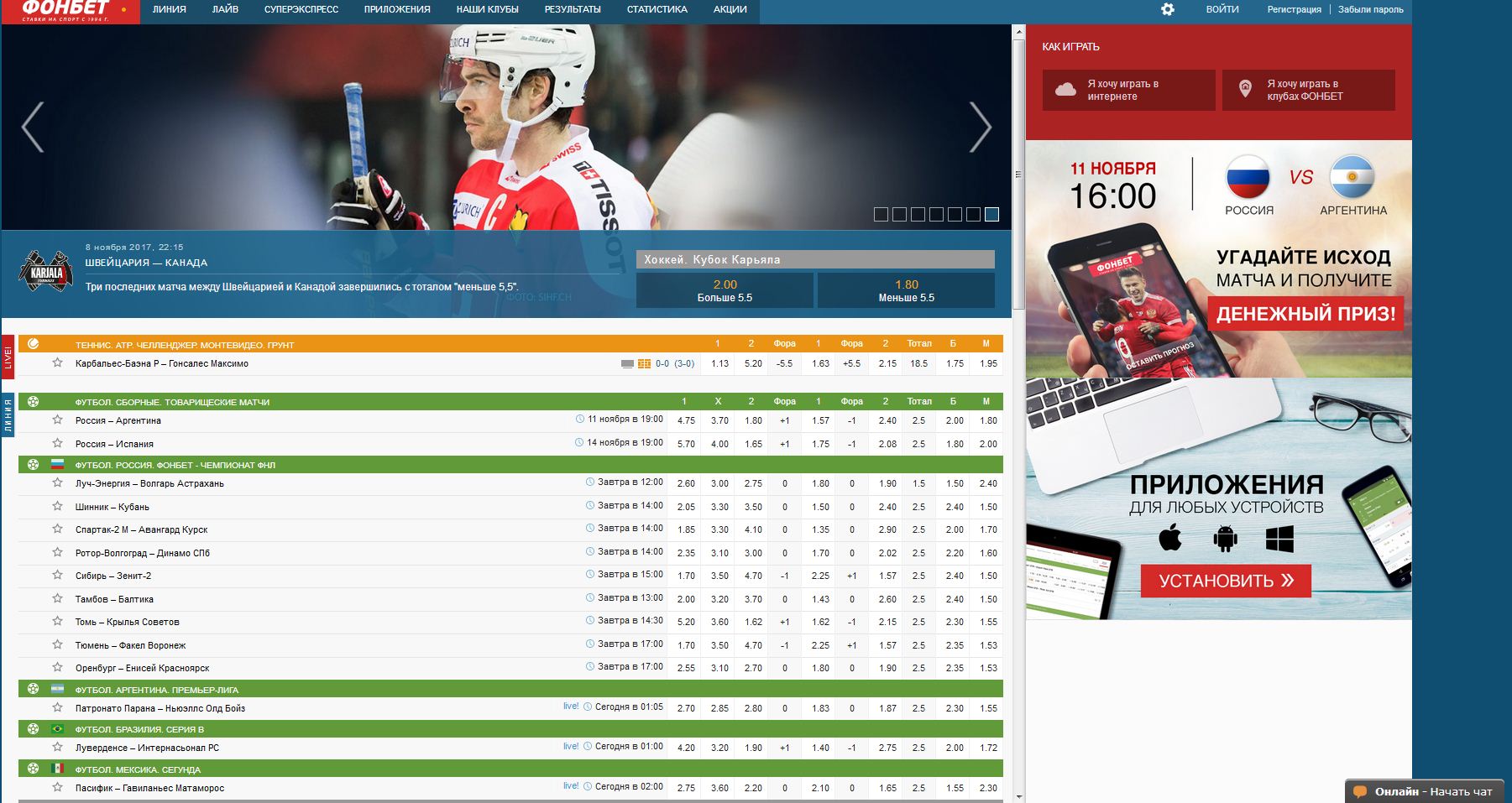The height and width of the screenshot is (803, 1512).
Task: Favorite the Карбальес-Баэна – Гонсалес match
Action: click(57, 363)
